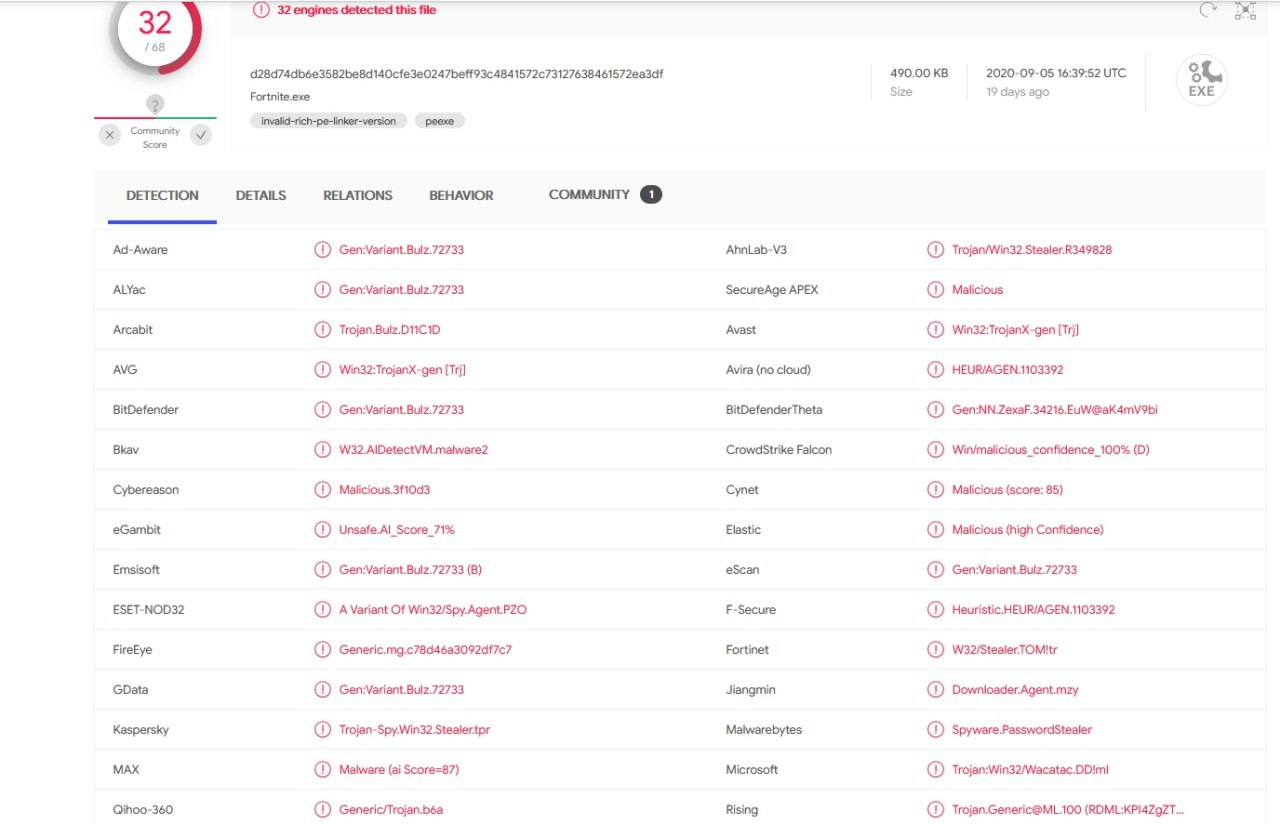
Task: Click the alert icon in the SecureAge APEX row
Action: 935,290
